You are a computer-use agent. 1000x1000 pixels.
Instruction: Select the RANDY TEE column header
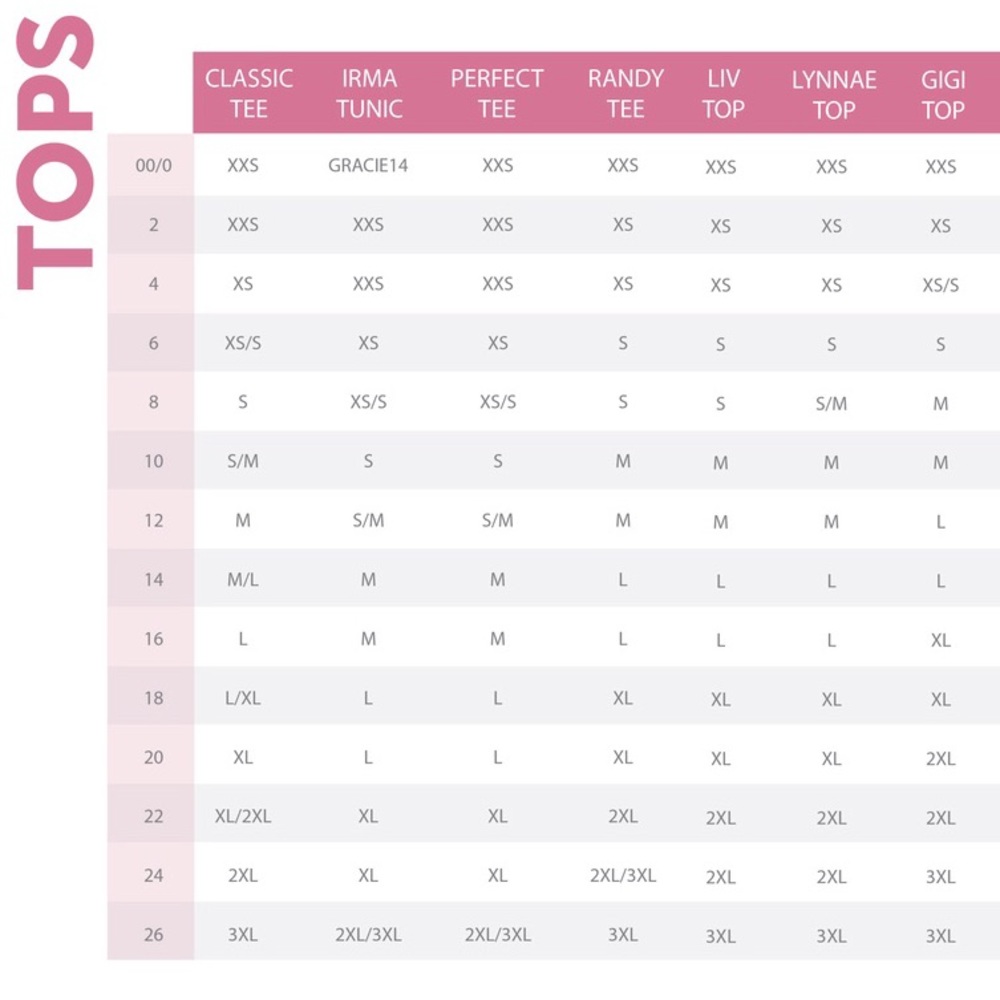point(626,93)
